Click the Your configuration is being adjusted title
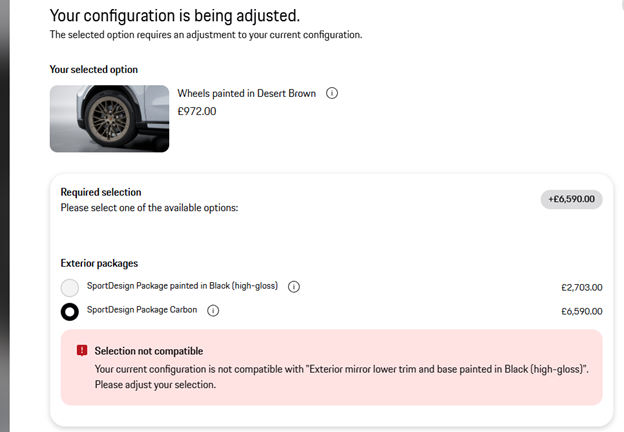The height and width of the screenshot is (432, 624). [x=175, y=16]
